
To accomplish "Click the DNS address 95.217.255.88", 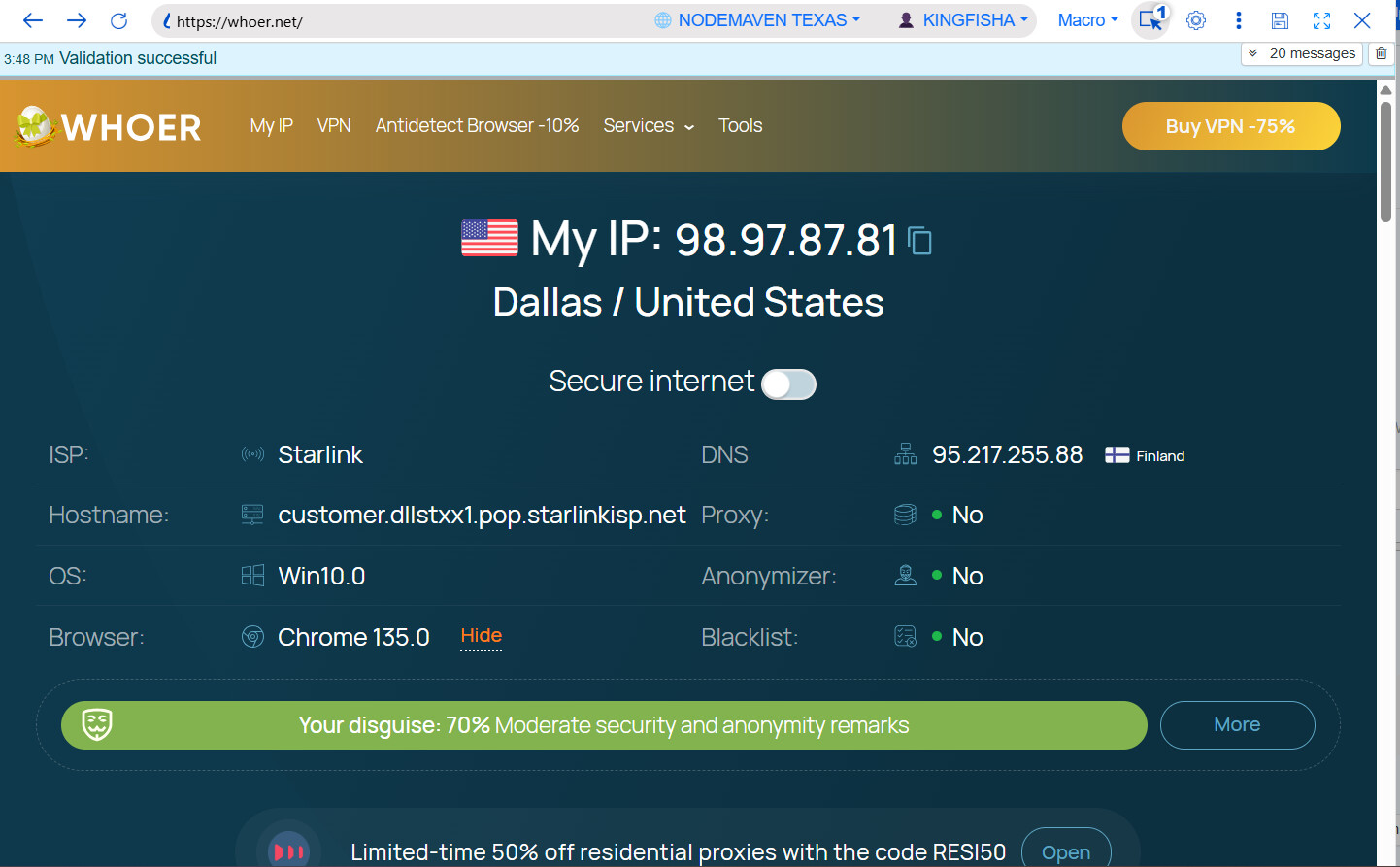I will (1007, 454).
